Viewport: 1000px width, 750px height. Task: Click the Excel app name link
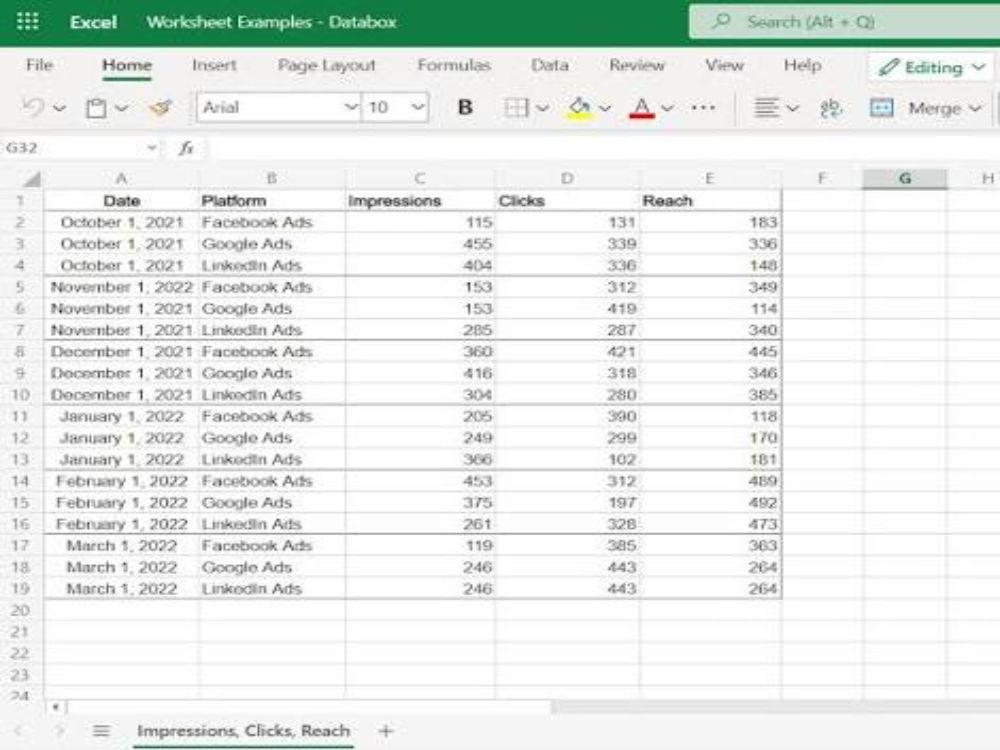pyautogui.click(x=93, y=22)
